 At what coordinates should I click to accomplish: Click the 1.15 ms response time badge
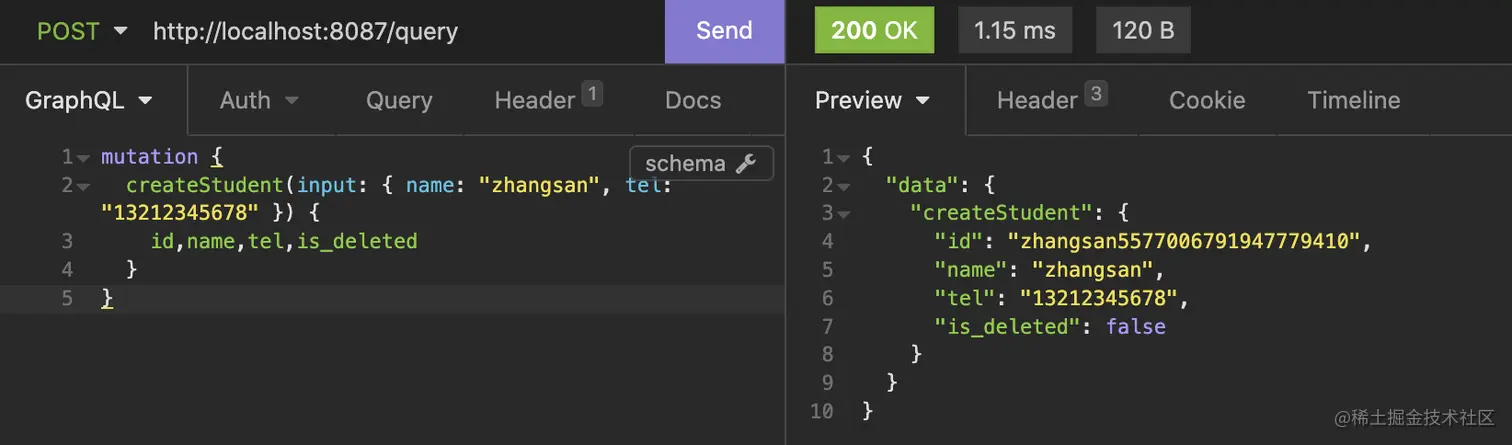coord(1015,31)
